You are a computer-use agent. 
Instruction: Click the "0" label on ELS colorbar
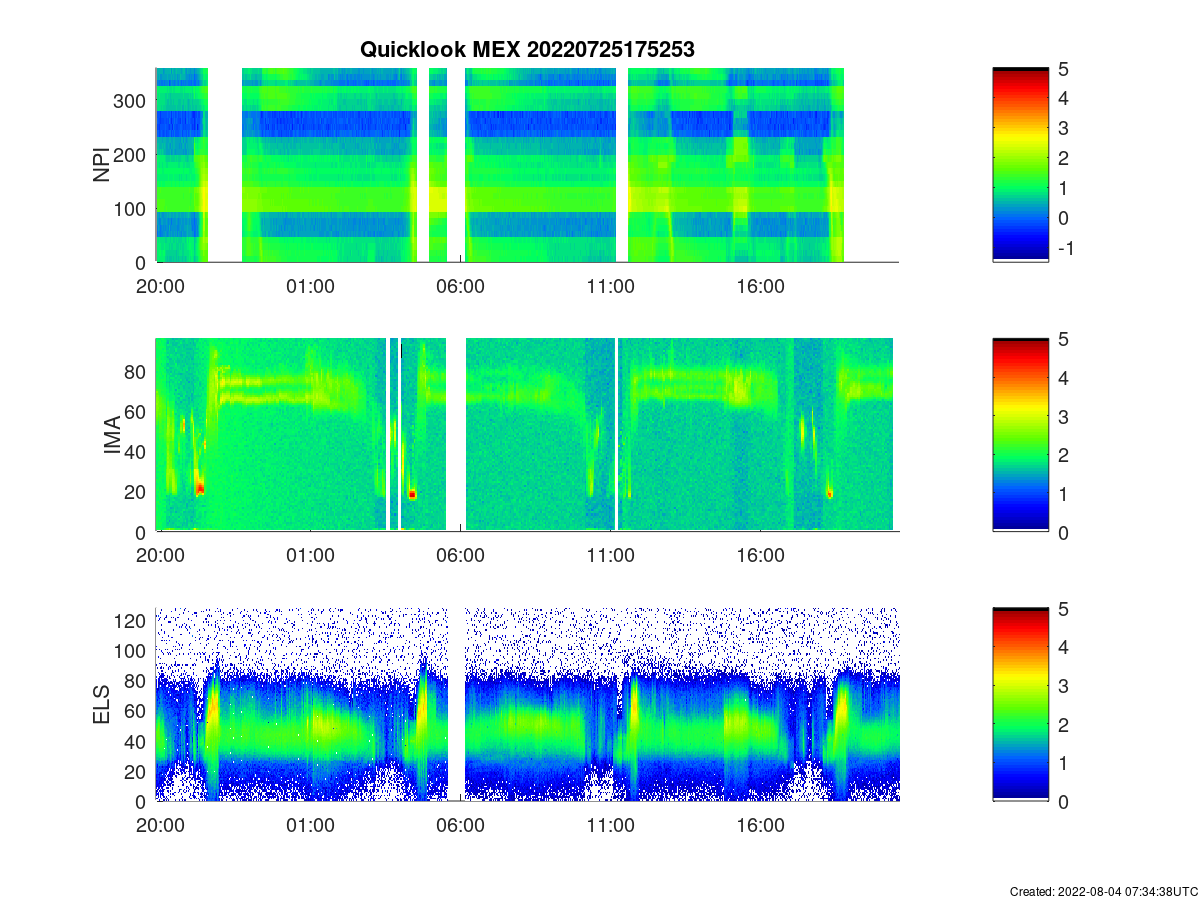pyautogui.click(x=1062, y=801)
